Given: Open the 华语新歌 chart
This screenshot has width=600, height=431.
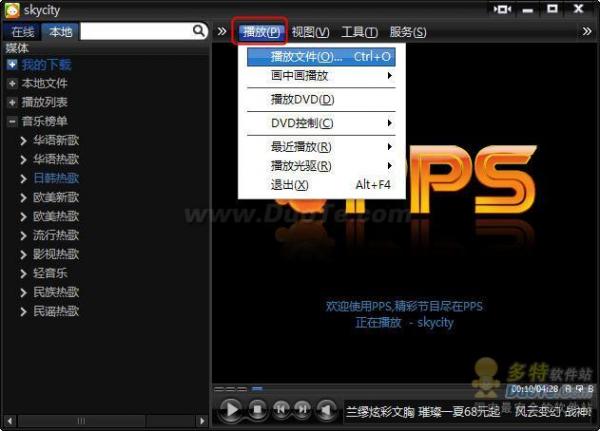Looking at the screenshot, I should click(x=56, y=140).
